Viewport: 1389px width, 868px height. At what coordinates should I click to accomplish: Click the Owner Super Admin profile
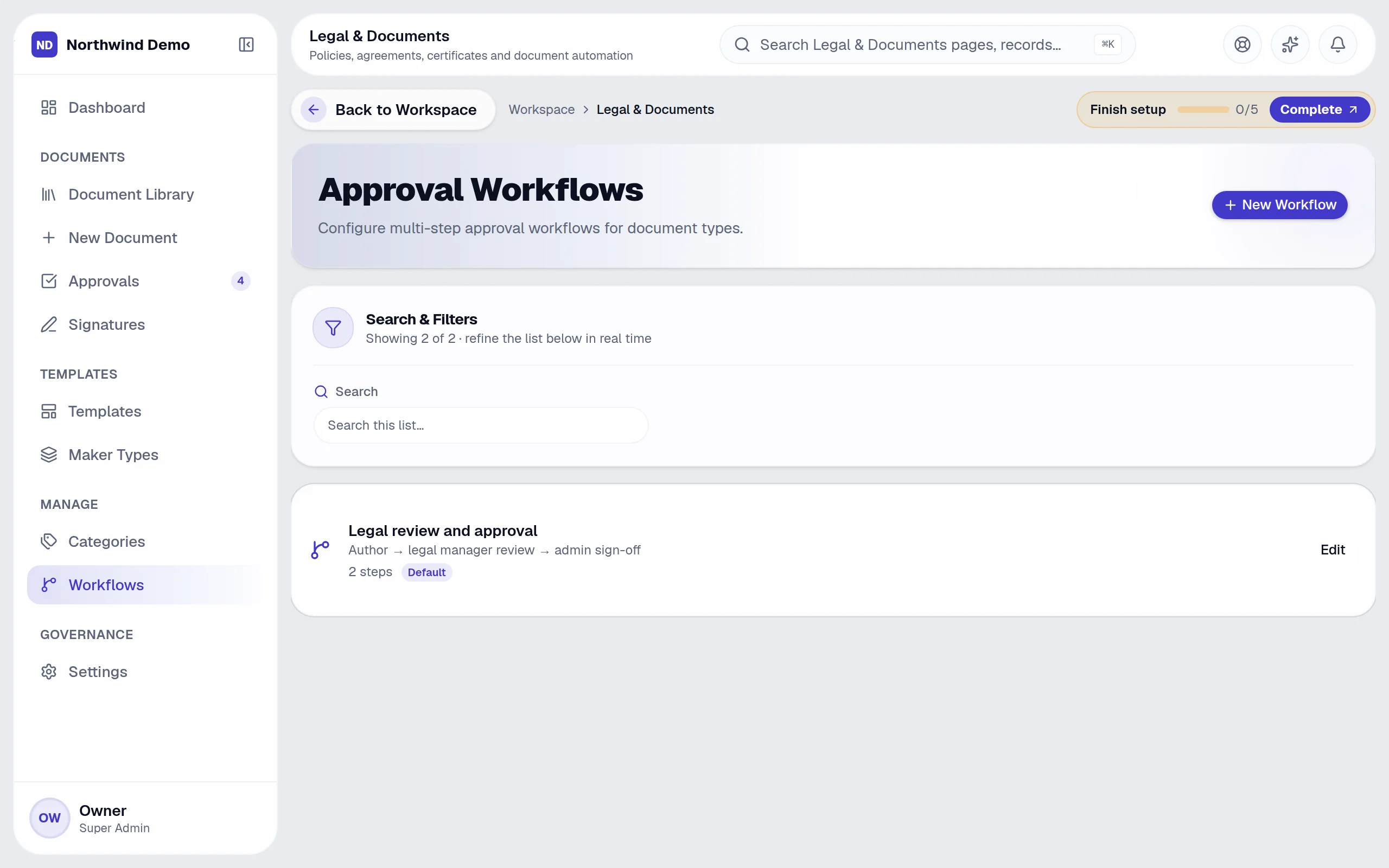pos(145,818)
